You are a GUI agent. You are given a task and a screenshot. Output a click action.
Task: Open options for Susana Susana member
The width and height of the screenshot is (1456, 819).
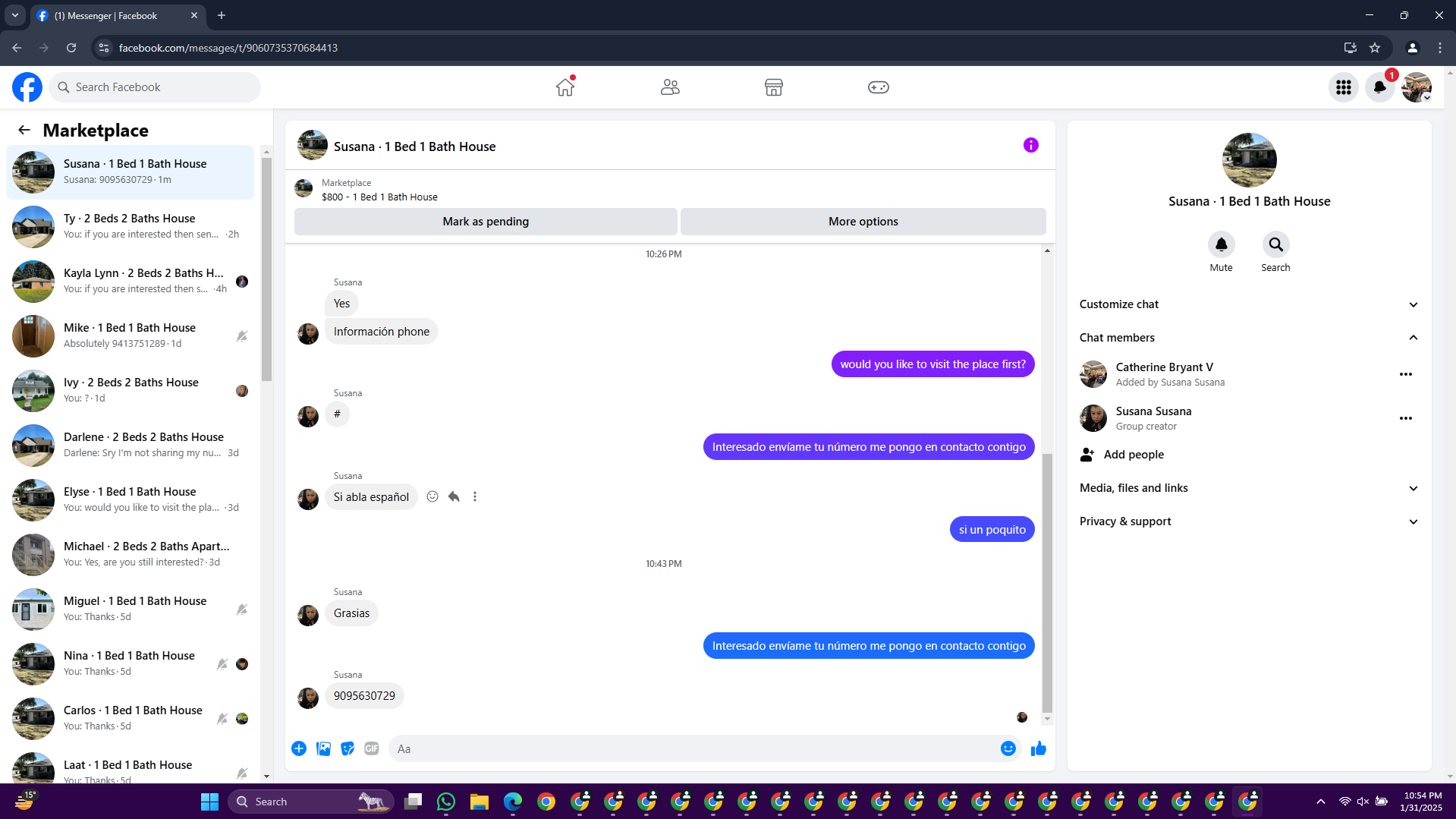coord(1406,418)
